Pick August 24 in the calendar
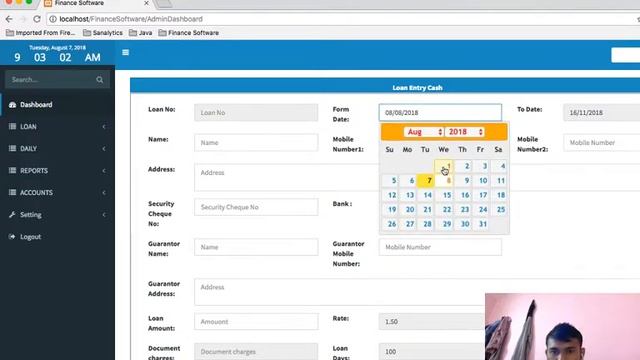Viewport: 640px width, 360px height. click(x=479, y=209)
